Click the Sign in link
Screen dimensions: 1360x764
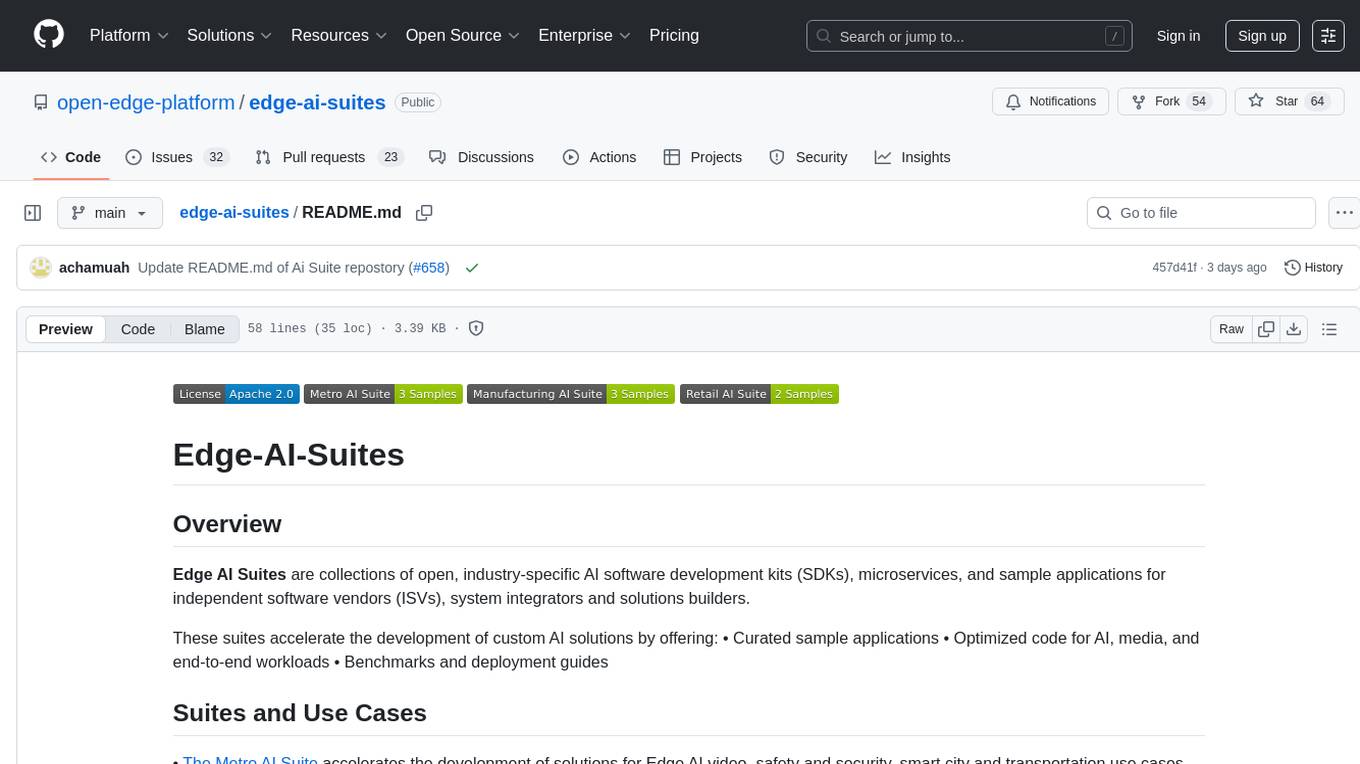coord(1178,36)
